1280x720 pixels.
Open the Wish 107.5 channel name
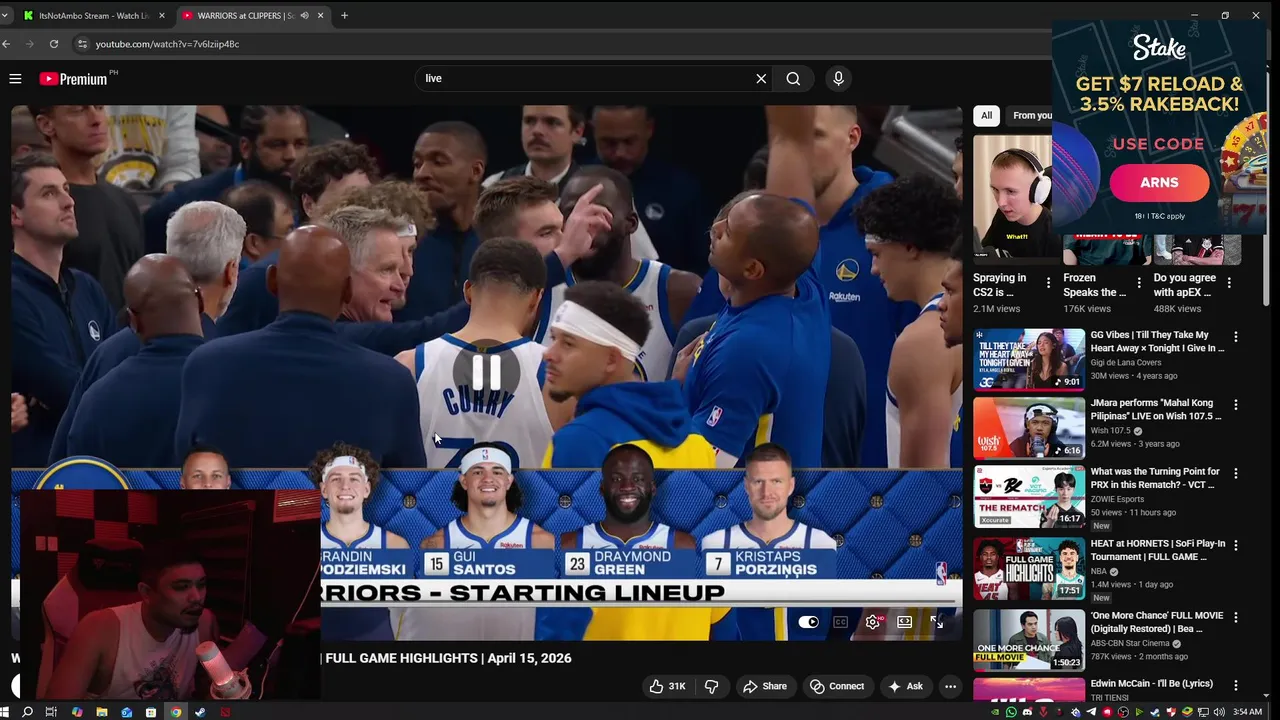[x=1110, y=431]
